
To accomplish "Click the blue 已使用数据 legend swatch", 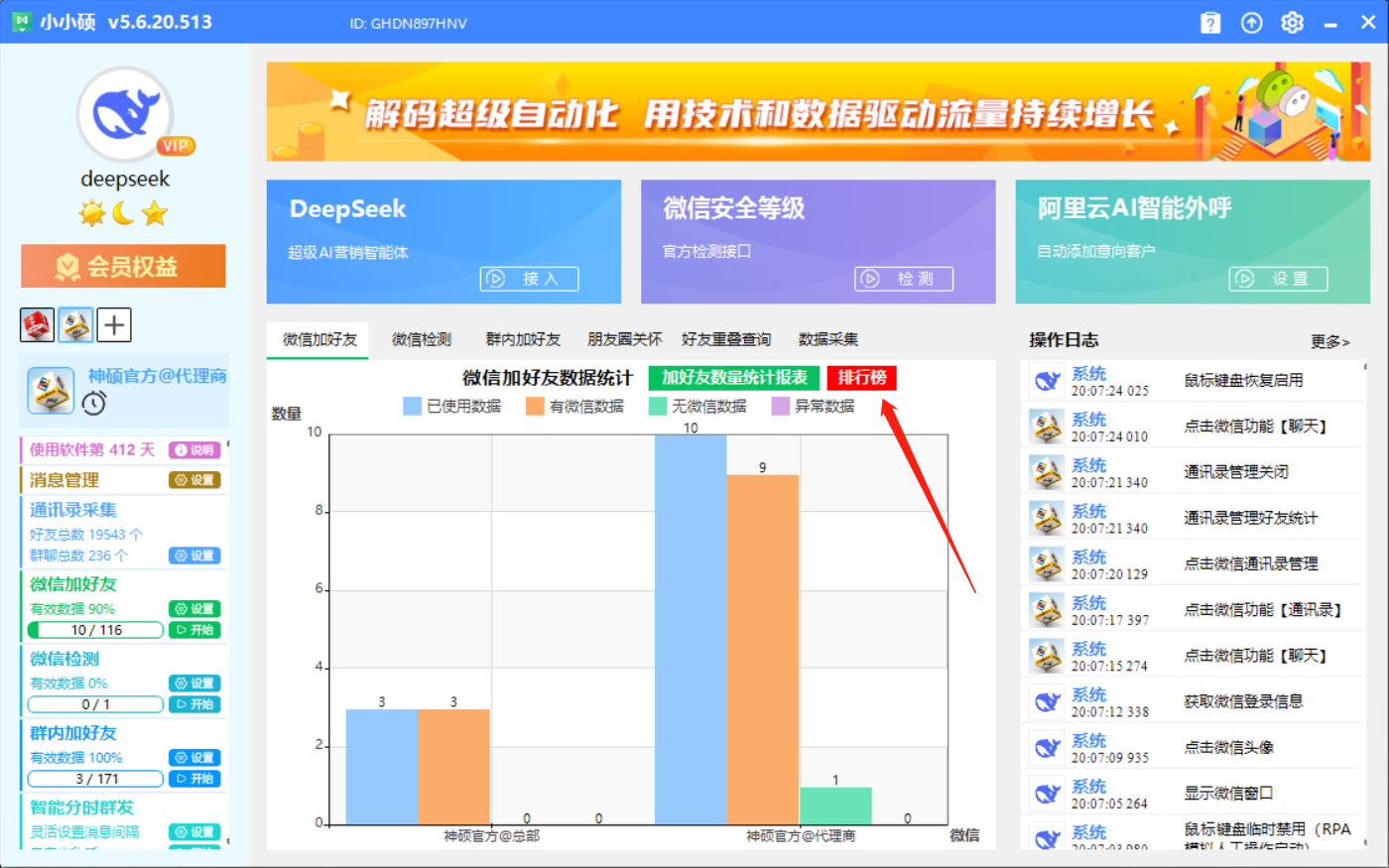I will [x=412, y=406].
